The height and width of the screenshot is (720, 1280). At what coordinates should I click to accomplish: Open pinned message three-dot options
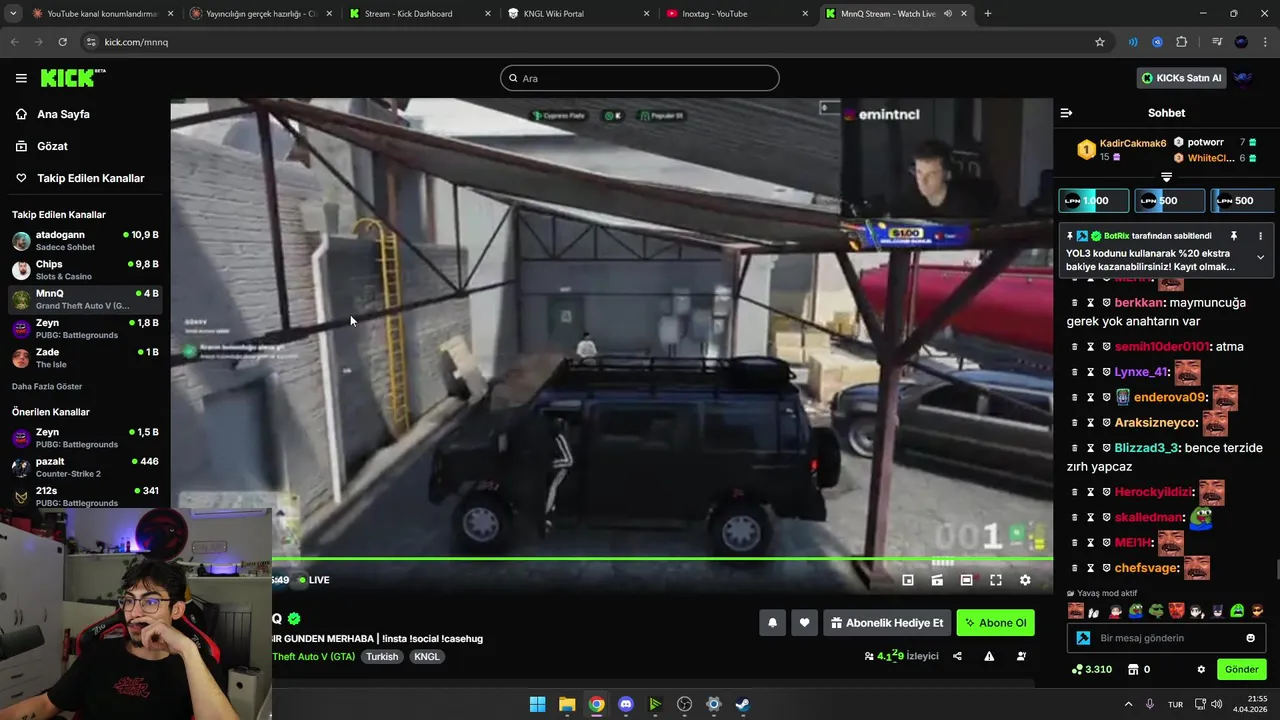(1260, 236)
